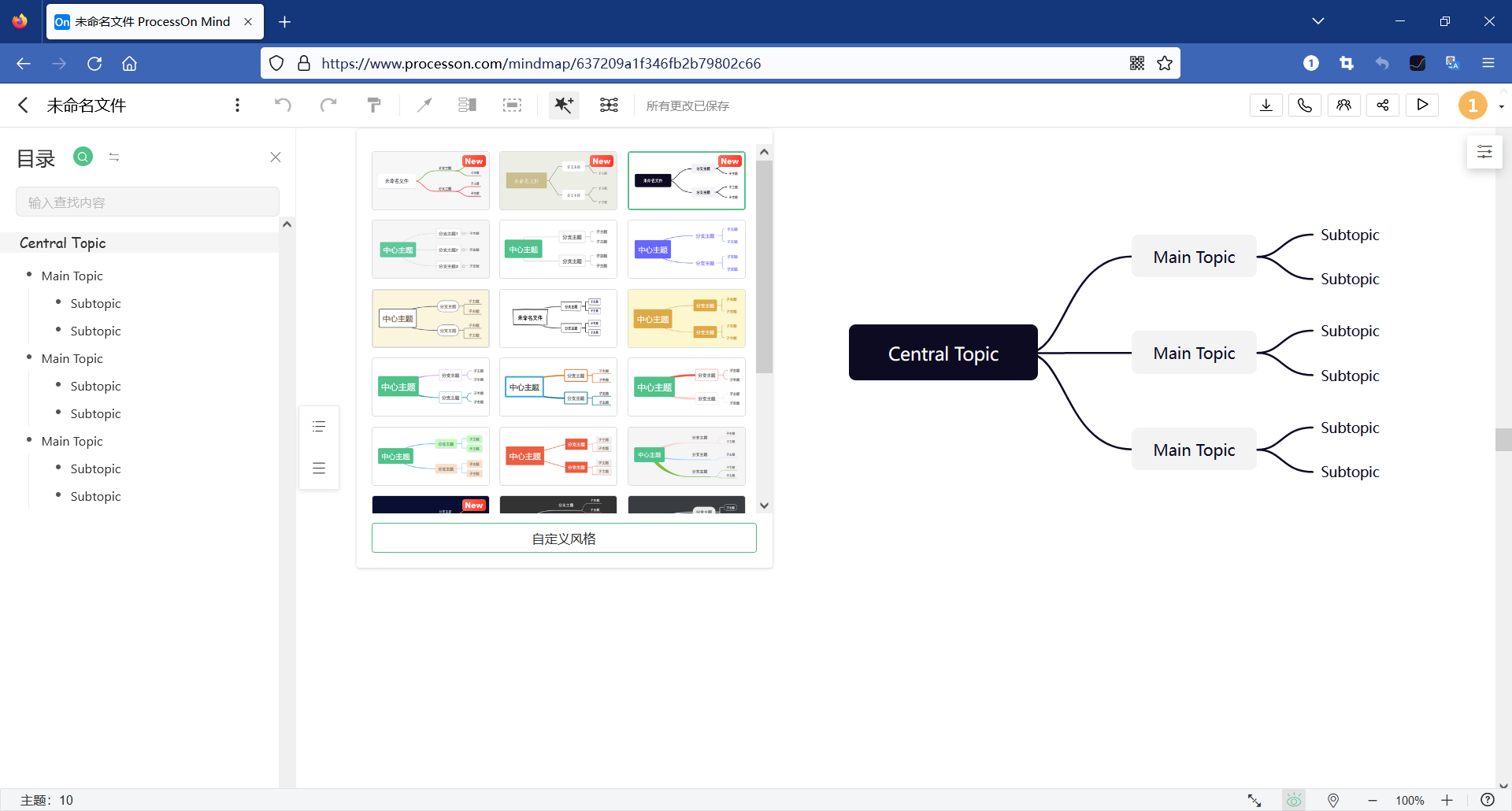This screenshot has height=811, width=1512.
Task: Reload the page in browser
Action: pos(94,63)
